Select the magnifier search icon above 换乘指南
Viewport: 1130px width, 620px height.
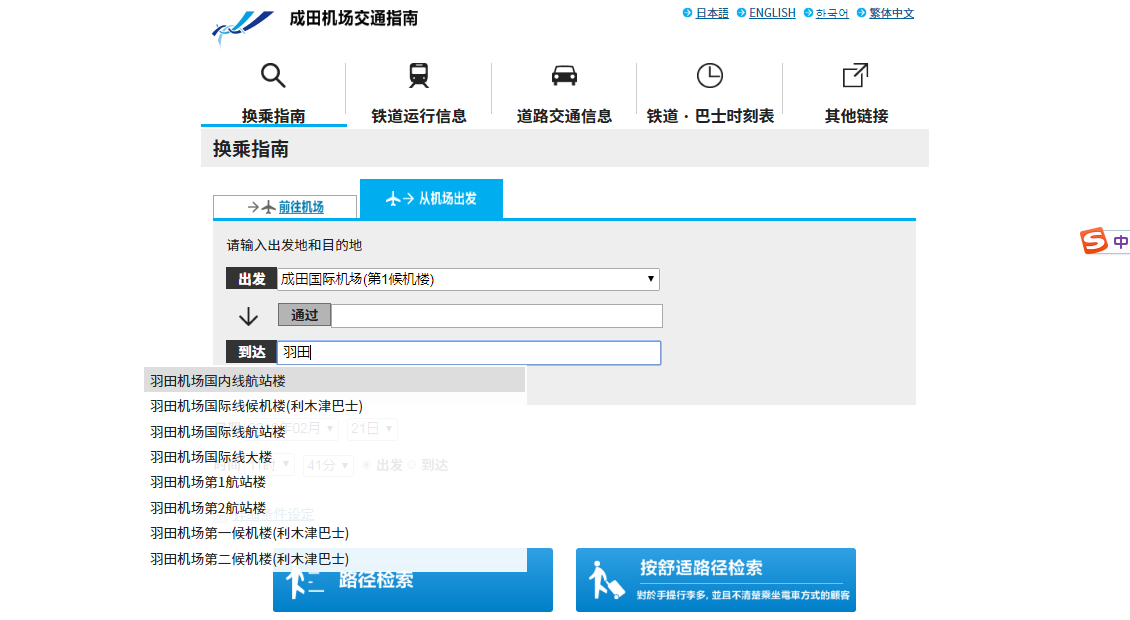[273, 75]
